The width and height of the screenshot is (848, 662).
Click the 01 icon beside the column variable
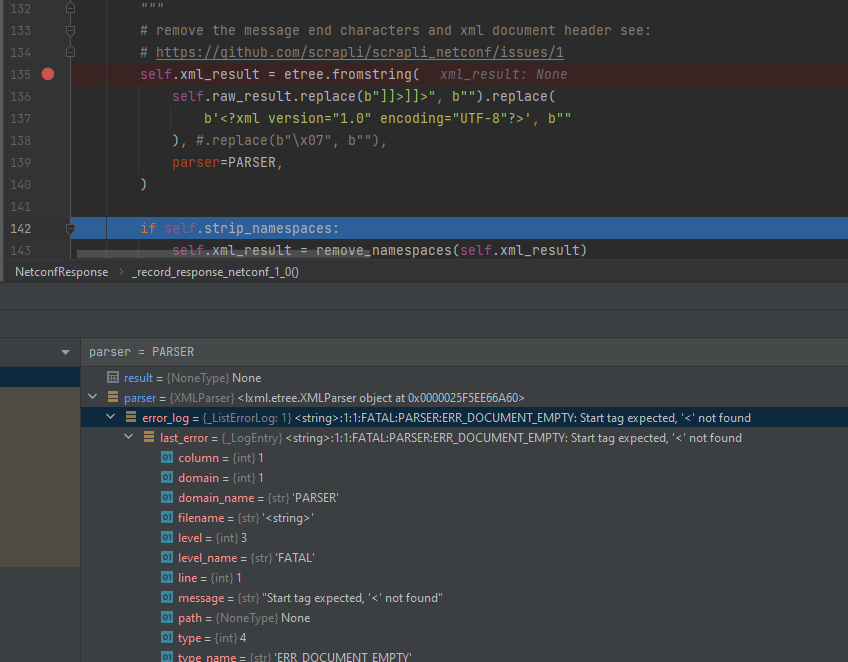click(x=166, y=457)
